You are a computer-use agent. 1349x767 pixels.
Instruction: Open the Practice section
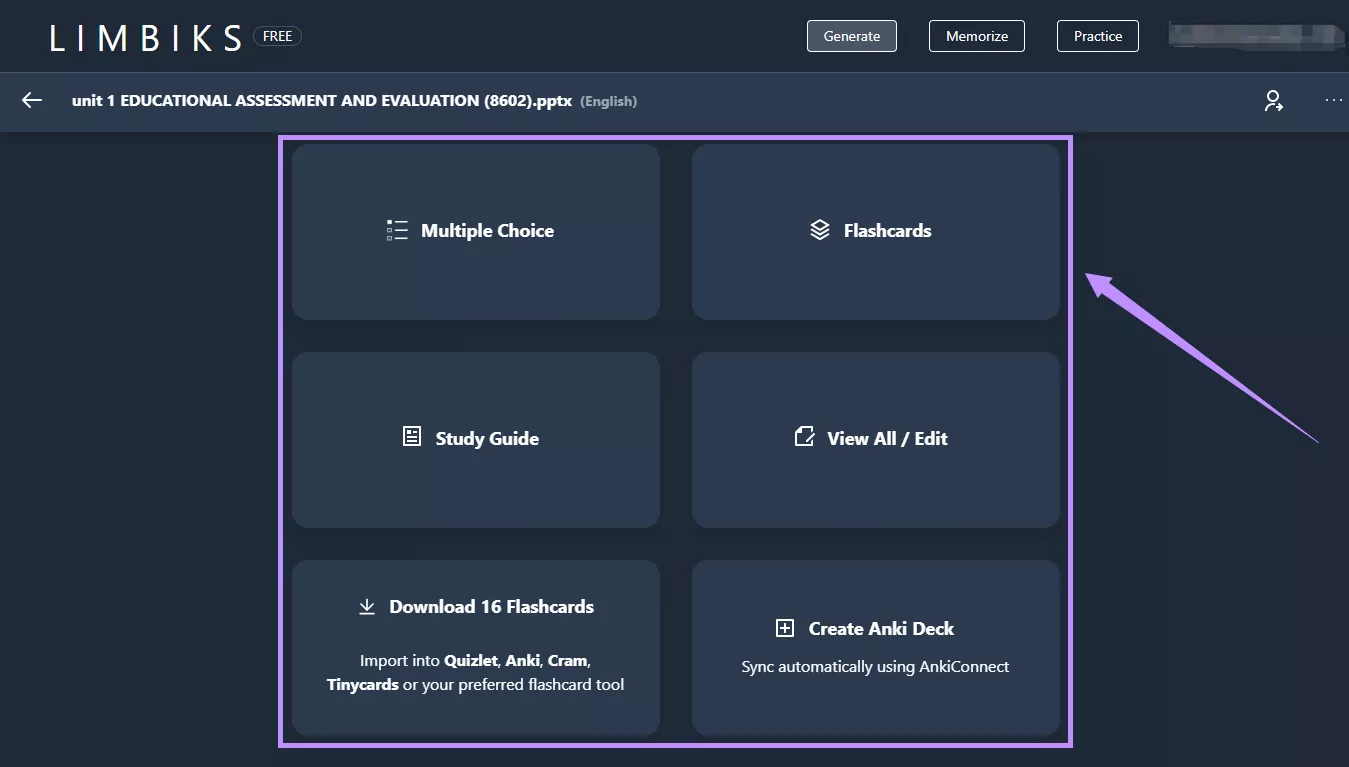coord(1097,35)
